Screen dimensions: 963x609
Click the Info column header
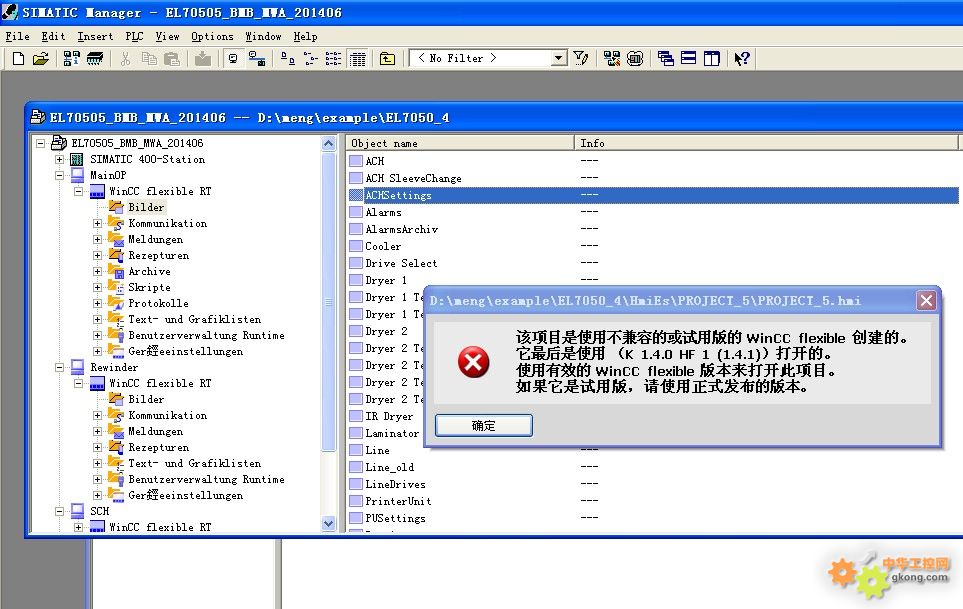[766, 143]
